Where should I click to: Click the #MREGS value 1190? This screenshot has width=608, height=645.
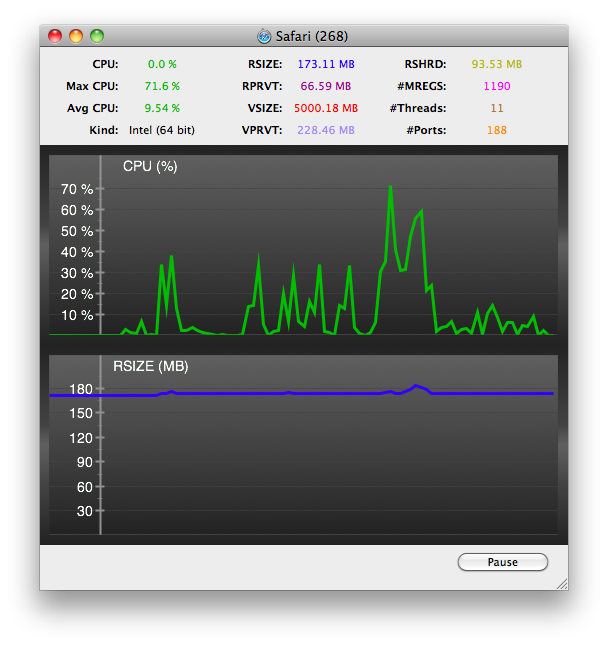point(497,86)
